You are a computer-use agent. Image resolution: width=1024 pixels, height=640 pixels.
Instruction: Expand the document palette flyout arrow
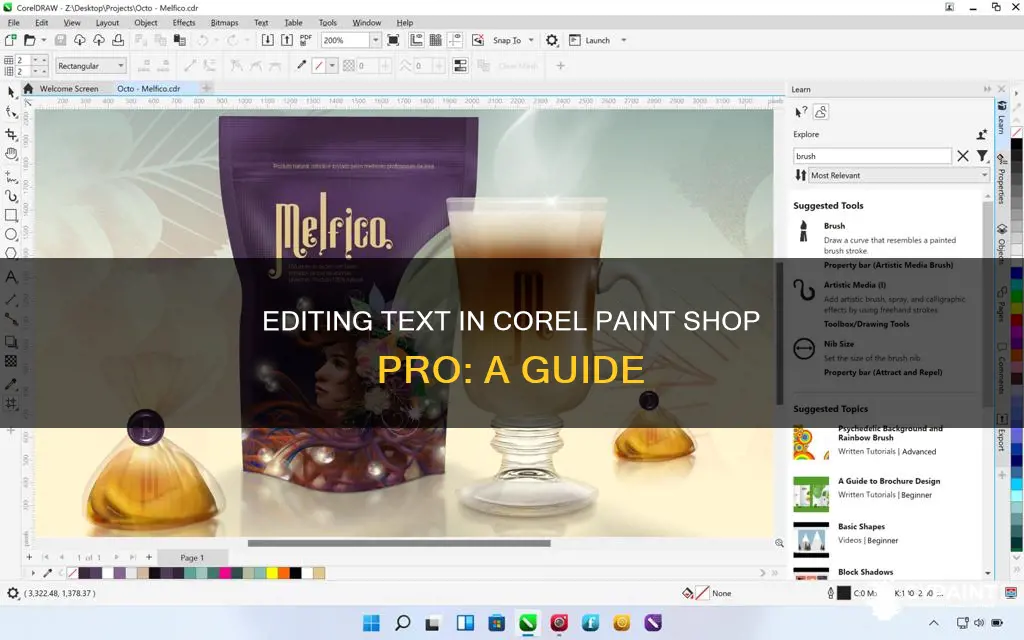(33, 573)
